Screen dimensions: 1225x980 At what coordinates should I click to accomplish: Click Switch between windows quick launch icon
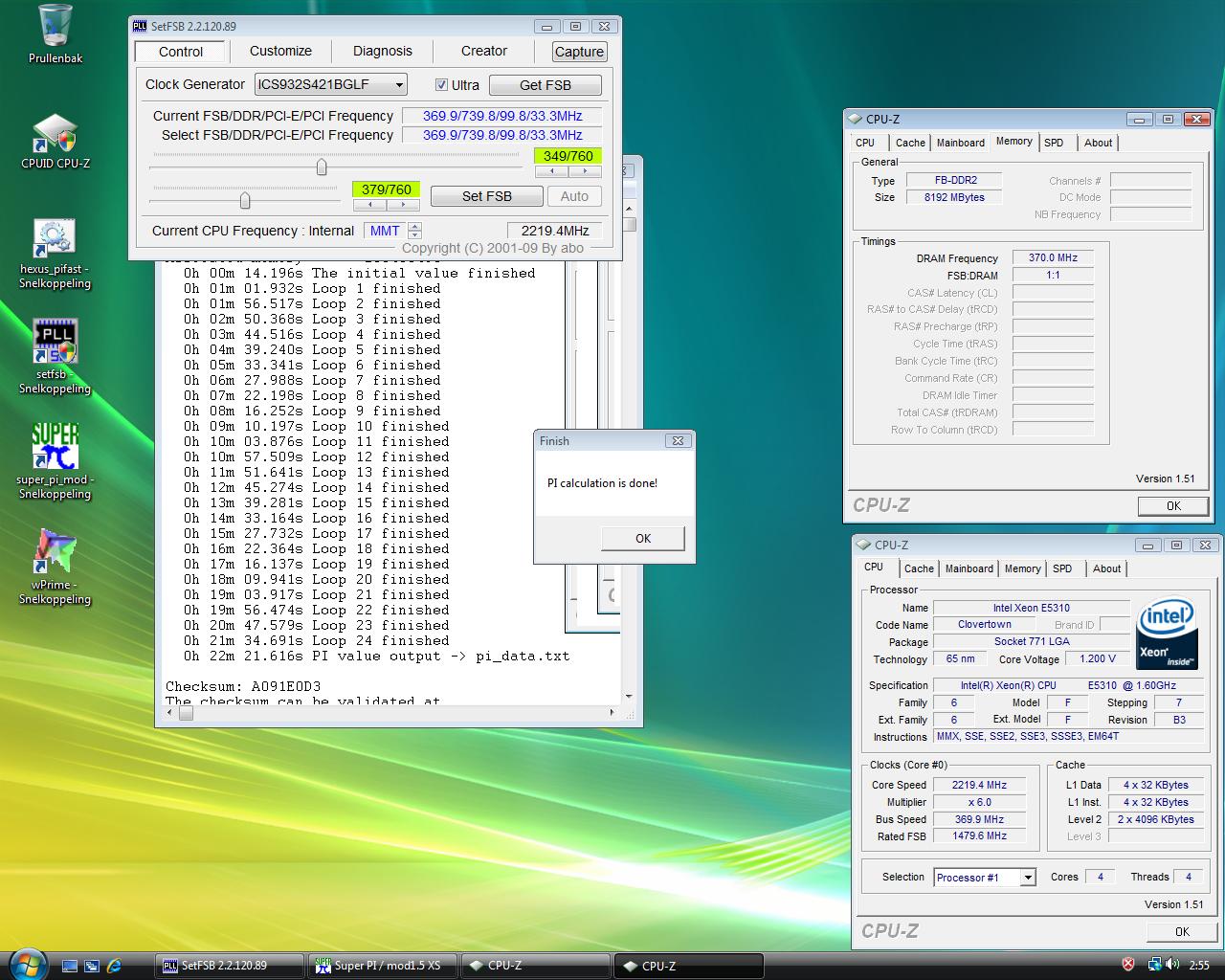pyautogui.click(x=92, y=966)
